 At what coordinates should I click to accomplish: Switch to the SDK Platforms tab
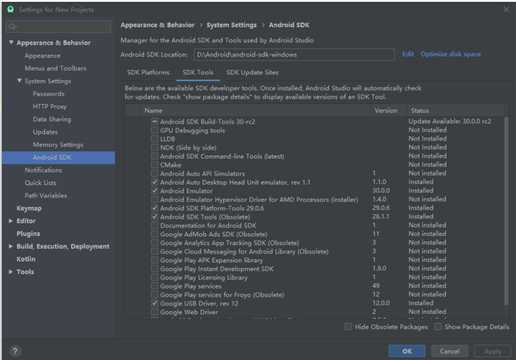(148, 72)
